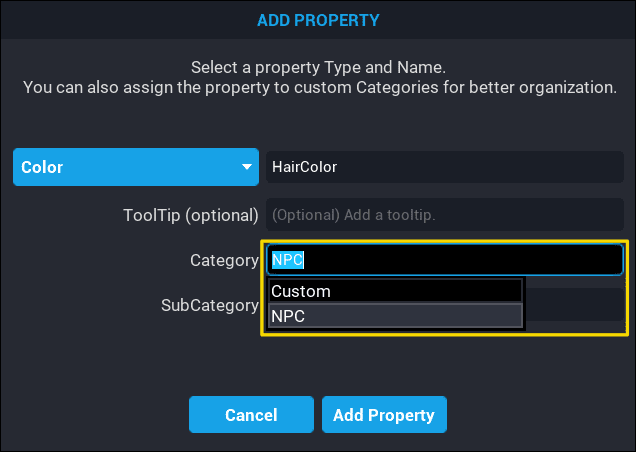Screen dimensions: 636x452
Task: Click the word Color in the type selector
Action: point(42,167)
